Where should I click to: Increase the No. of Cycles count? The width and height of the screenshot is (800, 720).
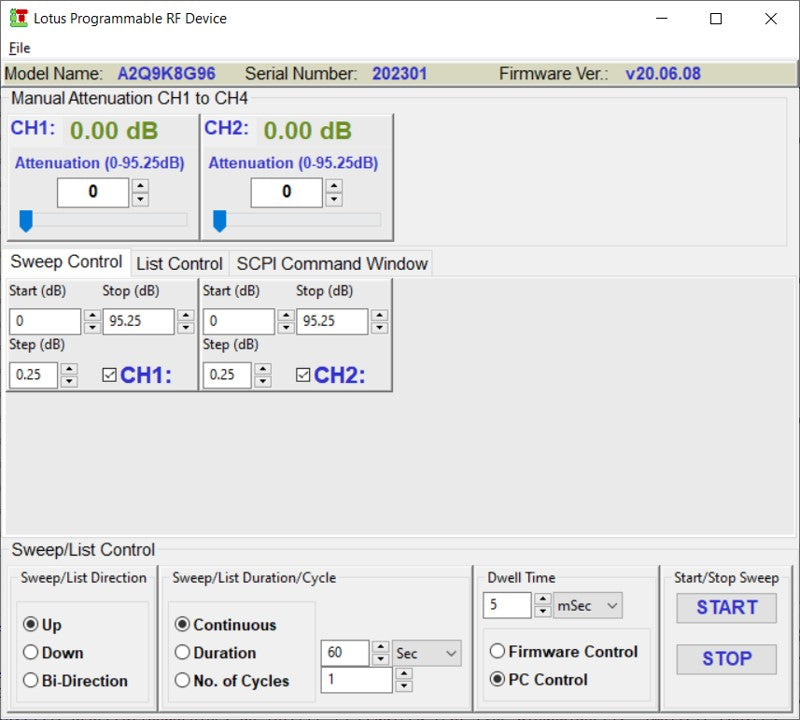pos(403,674)
